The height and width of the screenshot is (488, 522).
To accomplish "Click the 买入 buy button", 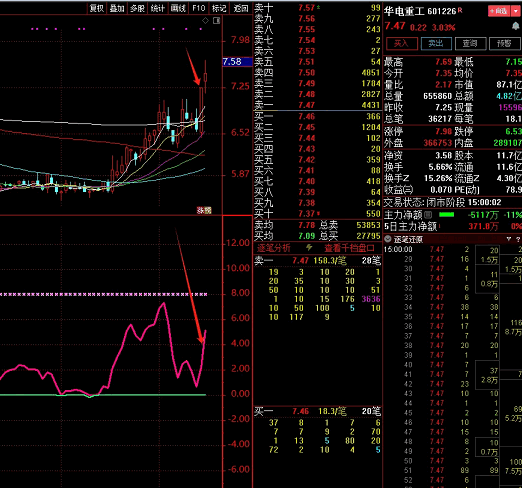I will point(402,43).
